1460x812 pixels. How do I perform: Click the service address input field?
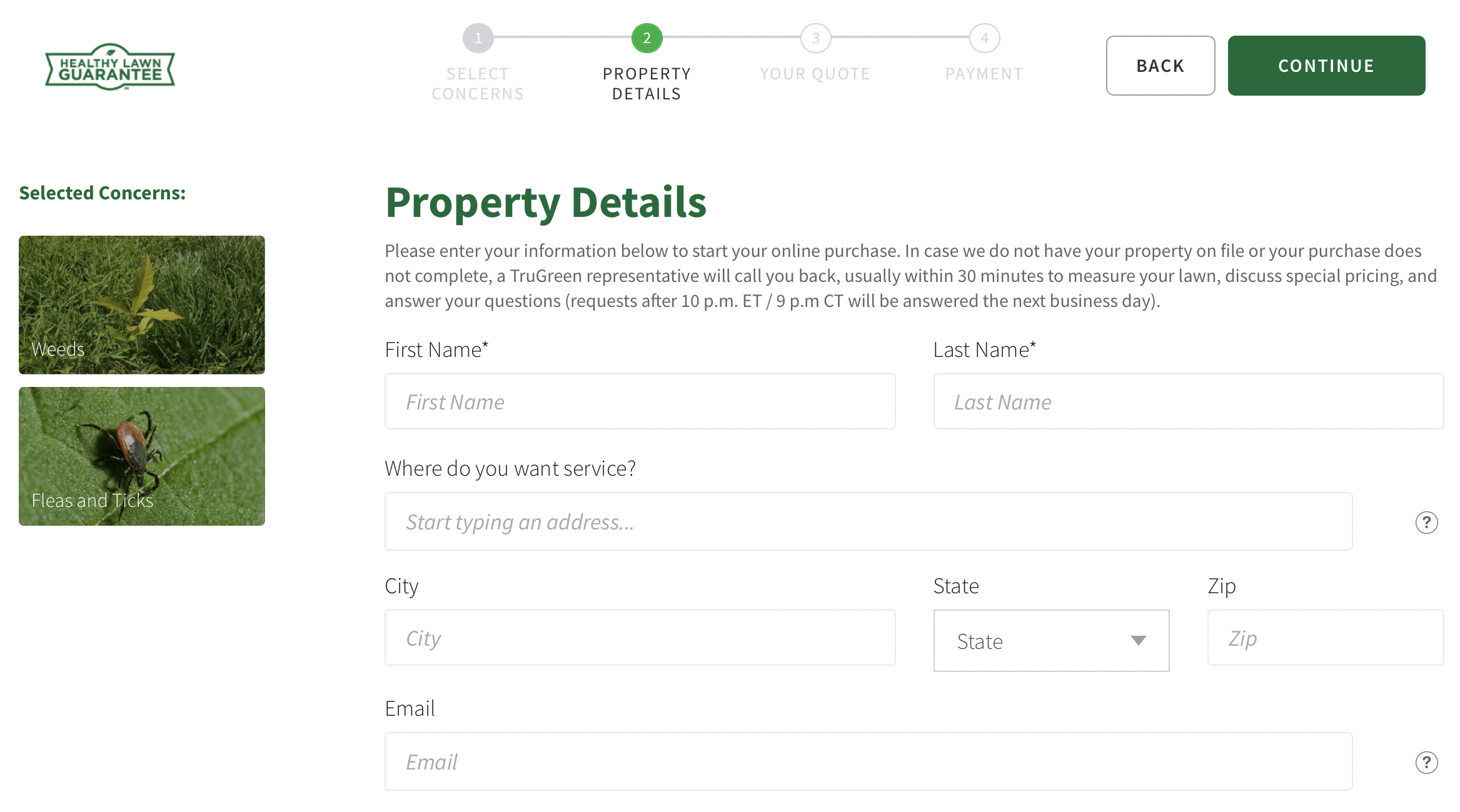click(868, 522)
